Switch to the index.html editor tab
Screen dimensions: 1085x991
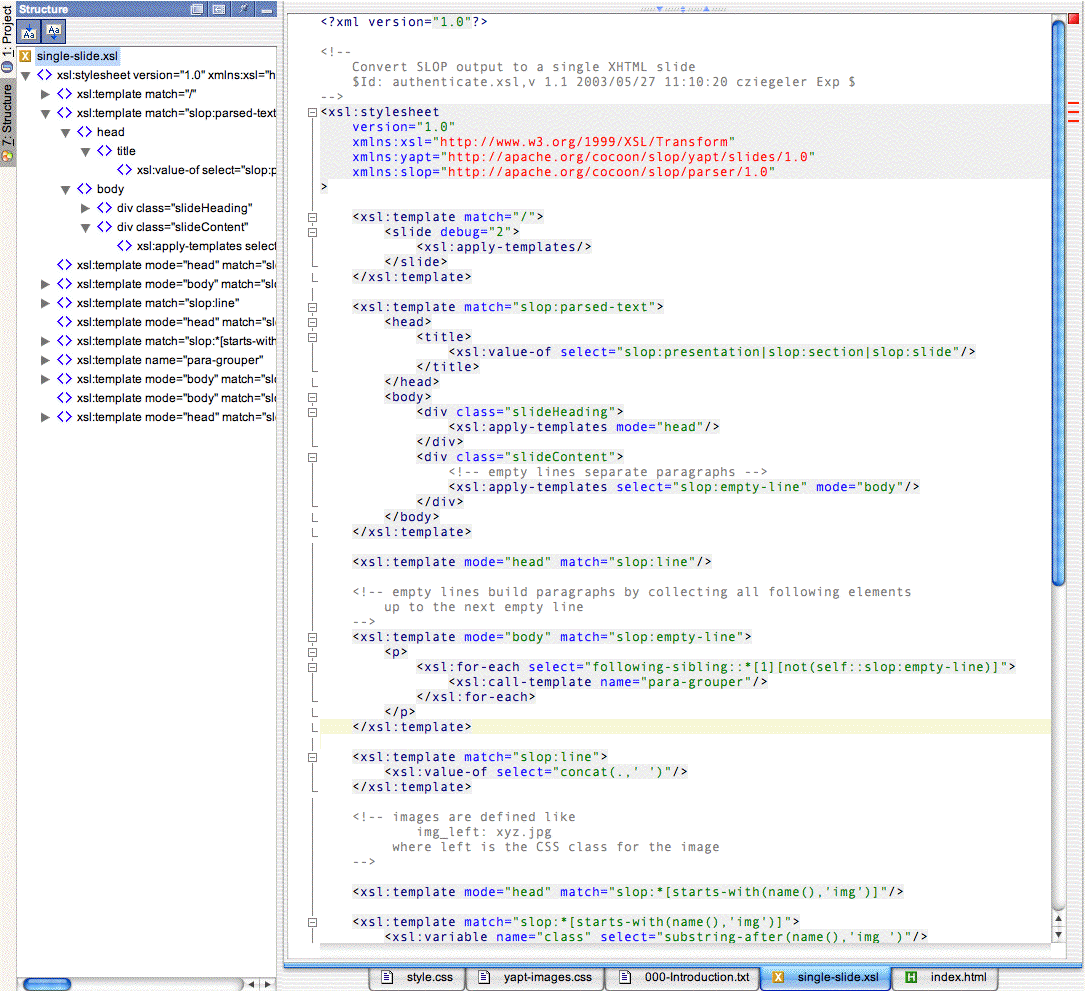945,977
